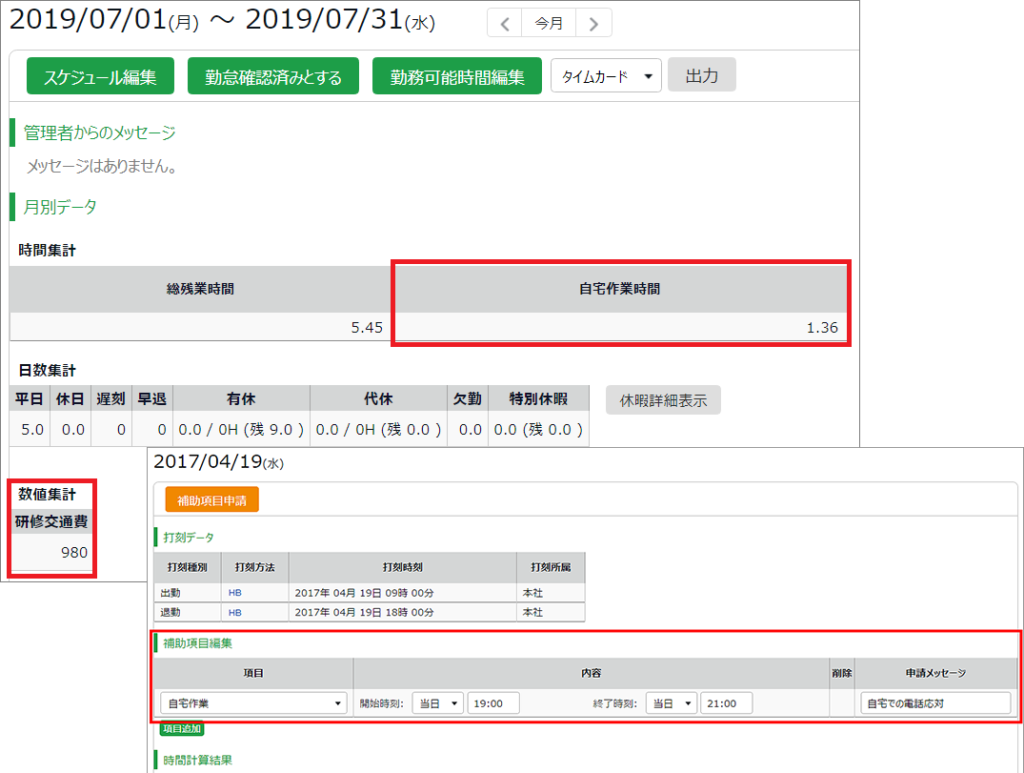Show leave details with 休暇詳細表示
This screenshot has height=773, width=1024.
[663, 400]
